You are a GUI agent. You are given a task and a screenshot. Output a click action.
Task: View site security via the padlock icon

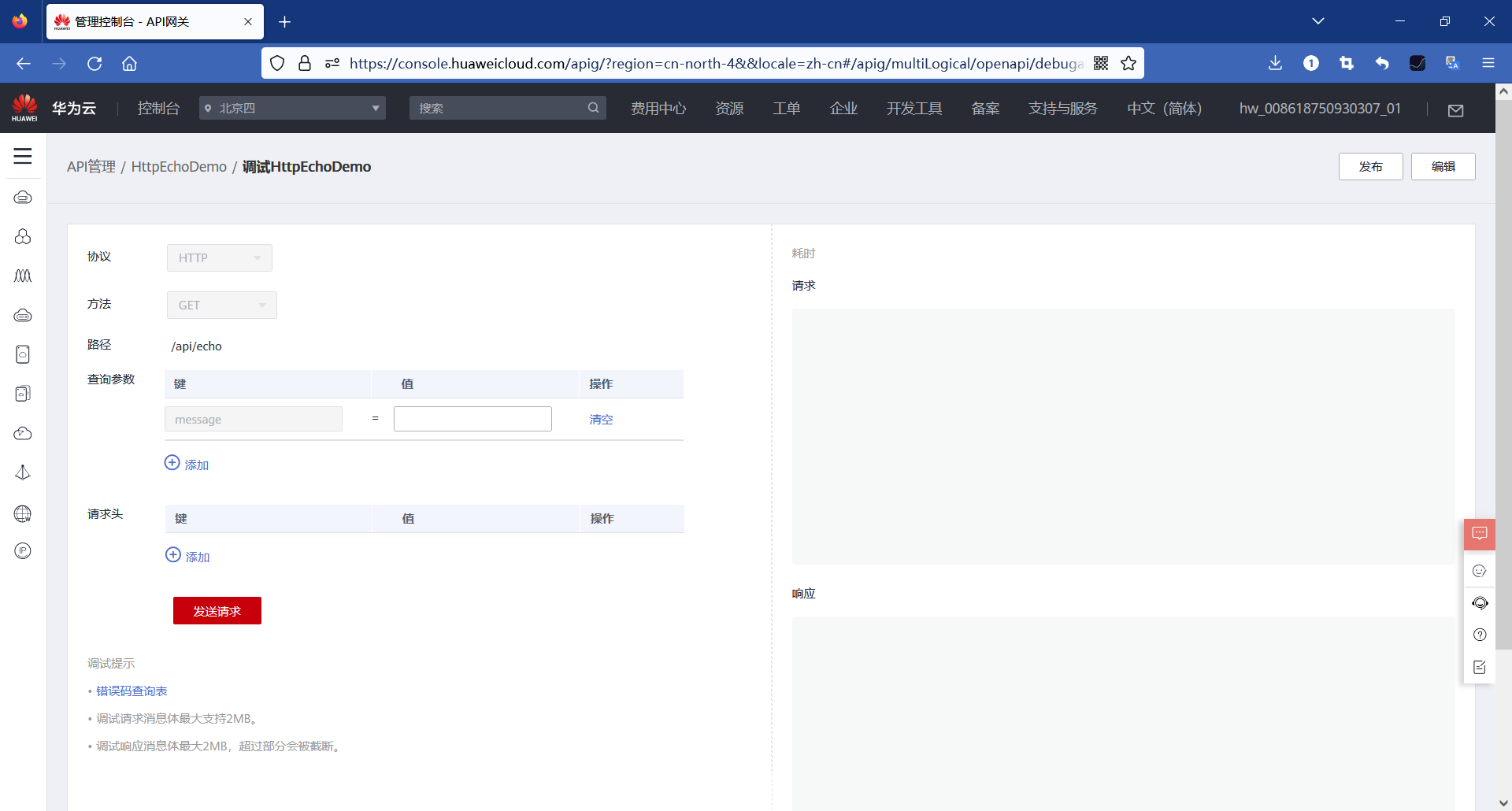pyautogui.click(x=305, y=63)
